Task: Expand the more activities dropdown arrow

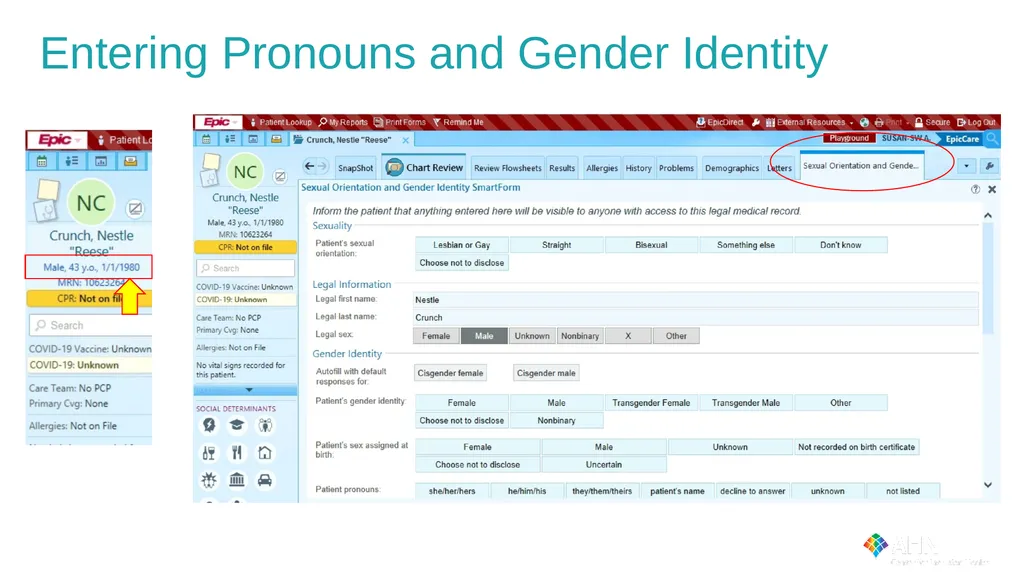Action: click(x=967, y=166)
